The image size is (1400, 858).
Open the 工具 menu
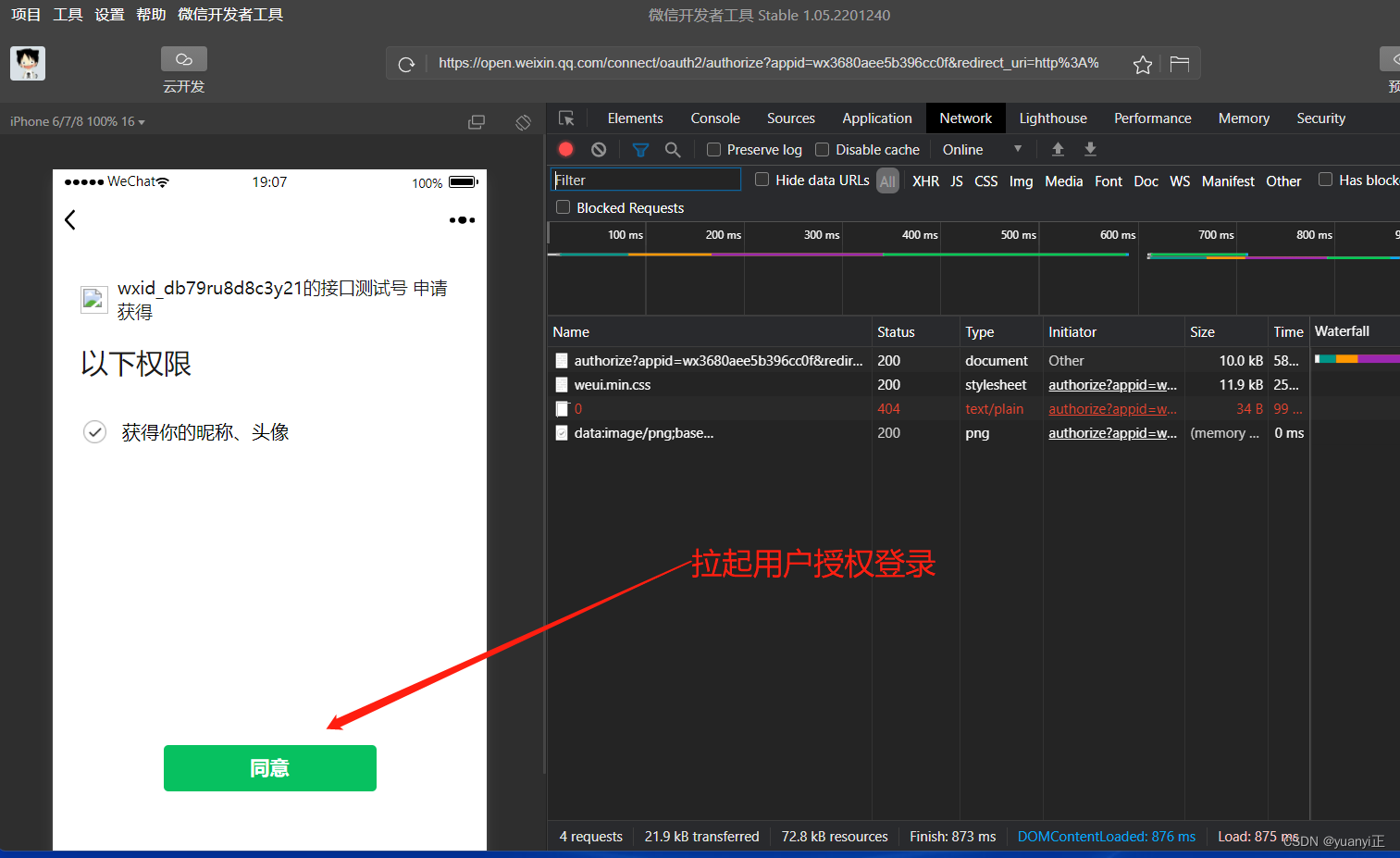pos(68,15)
